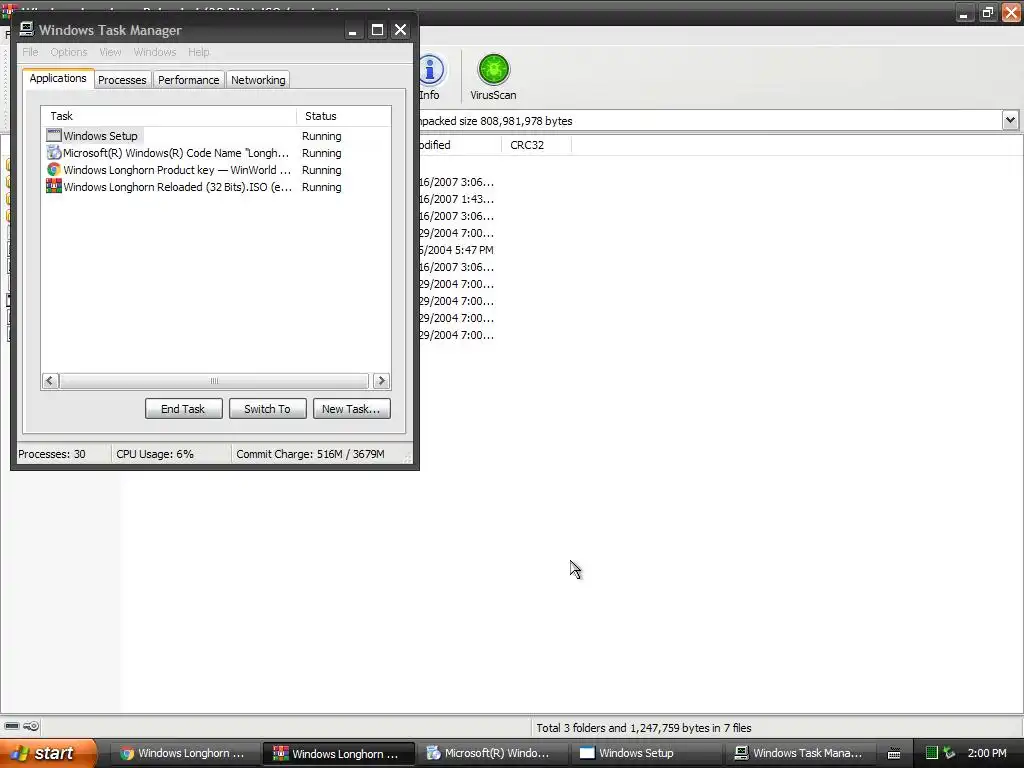Sort tasks by the Task column header
The height and width of the screenshot is (768, 1024).
pyautogui.click(x=168, y=116)
